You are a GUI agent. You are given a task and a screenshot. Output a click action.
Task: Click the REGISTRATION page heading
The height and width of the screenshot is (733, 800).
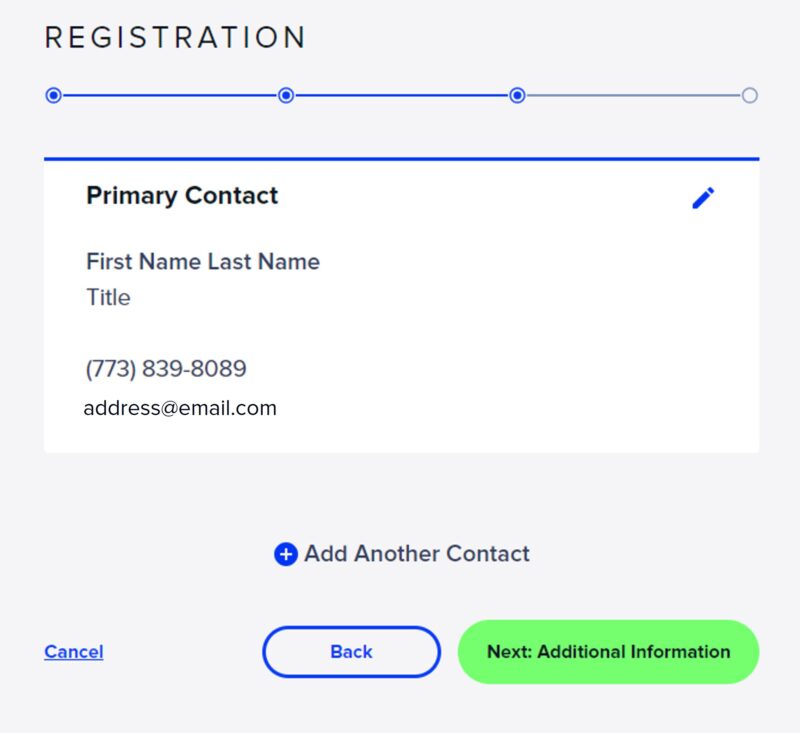[x=175, y=38]
